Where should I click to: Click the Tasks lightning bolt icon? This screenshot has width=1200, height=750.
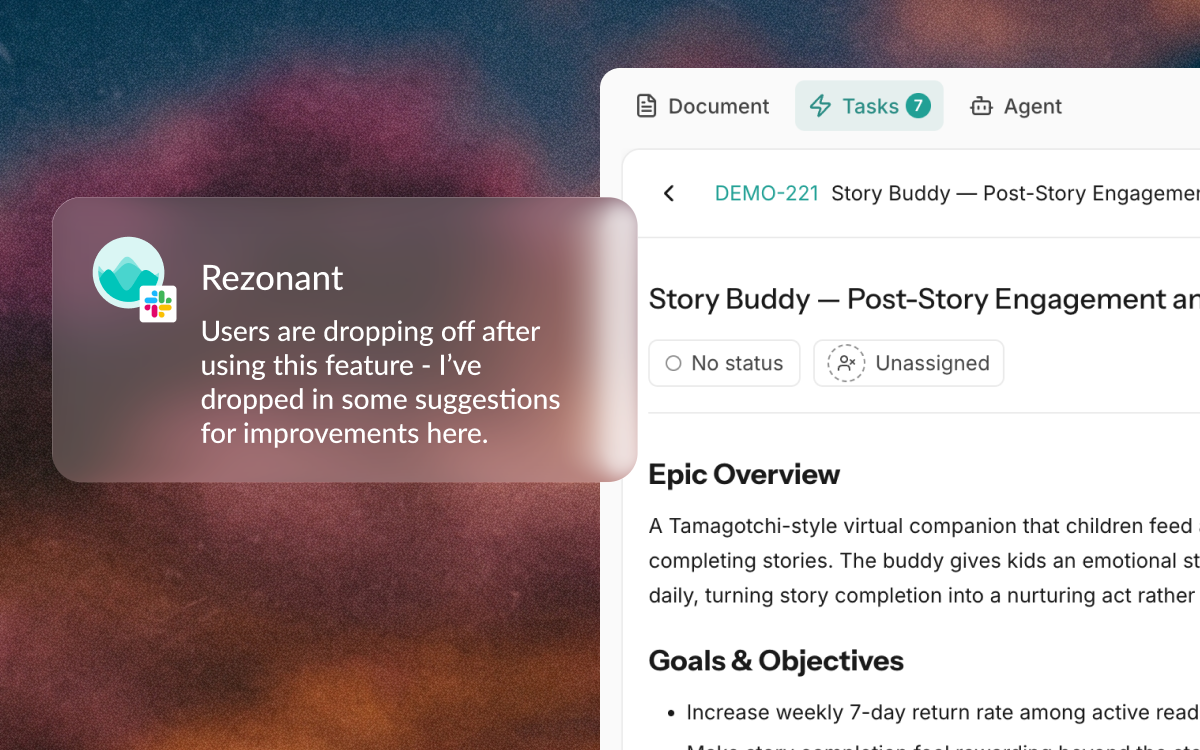(820, 106)
